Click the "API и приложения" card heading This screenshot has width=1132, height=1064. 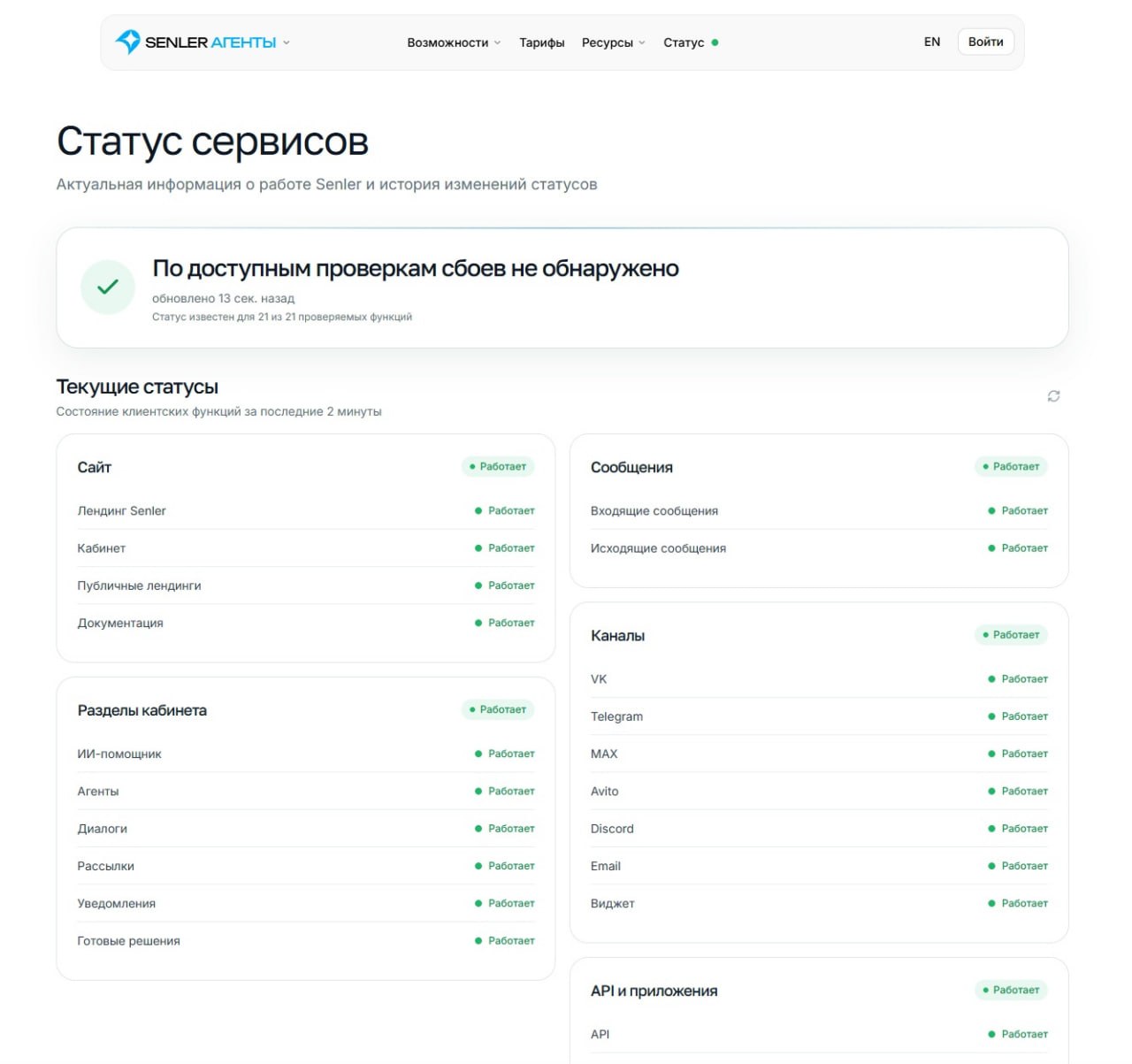pos(654,991)
